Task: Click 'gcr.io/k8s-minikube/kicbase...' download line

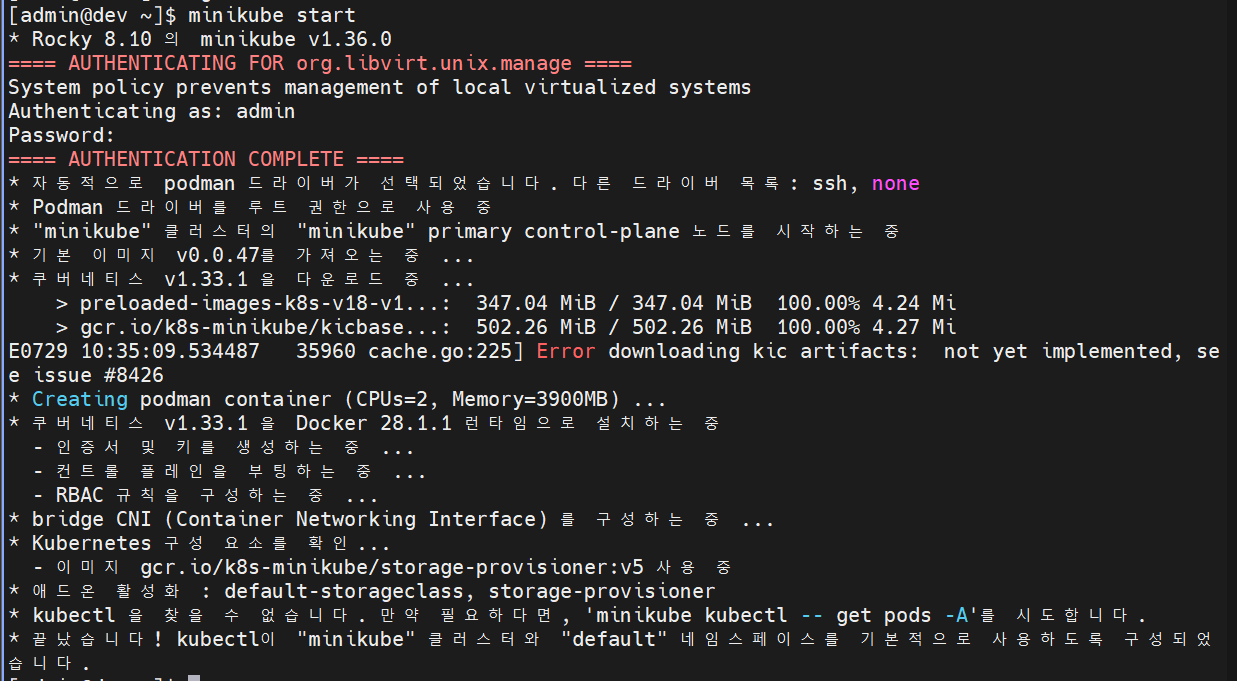Action: coord(506,327)
